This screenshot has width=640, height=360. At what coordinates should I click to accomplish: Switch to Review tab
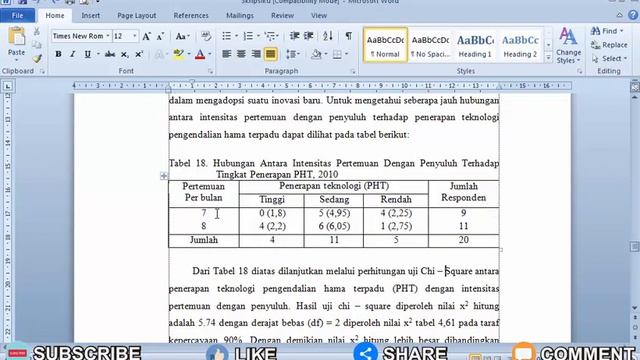(282, 16)
